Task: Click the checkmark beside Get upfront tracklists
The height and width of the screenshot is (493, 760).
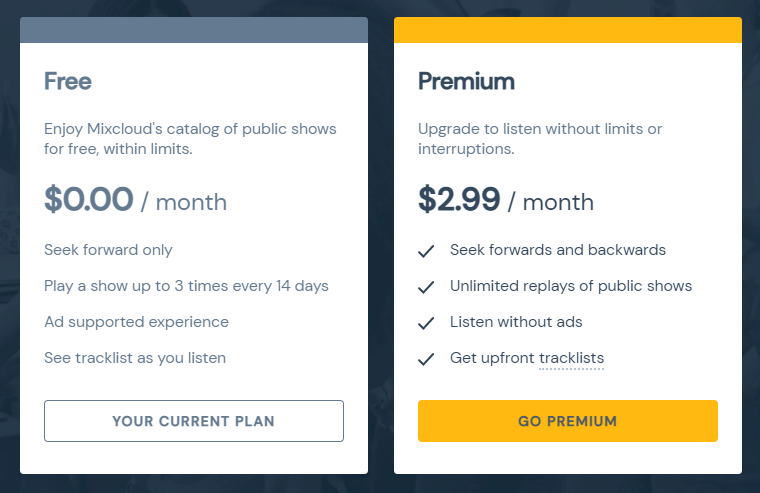Action: [427, 359]
